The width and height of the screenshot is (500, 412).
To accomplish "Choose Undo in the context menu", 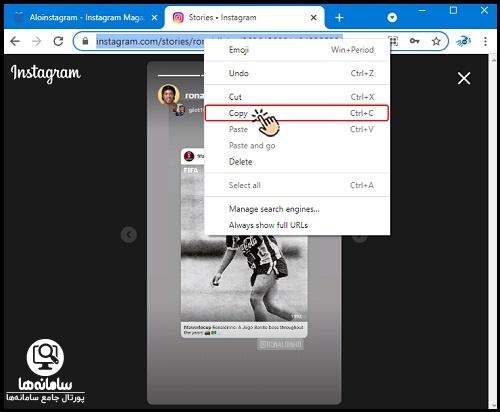I will tap(297, 73).
